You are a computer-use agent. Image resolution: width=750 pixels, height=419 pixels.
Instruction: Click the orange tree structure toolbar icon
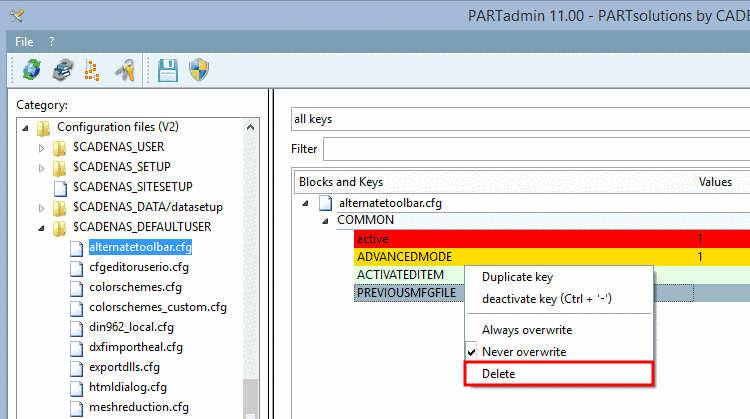click(92, 70)
